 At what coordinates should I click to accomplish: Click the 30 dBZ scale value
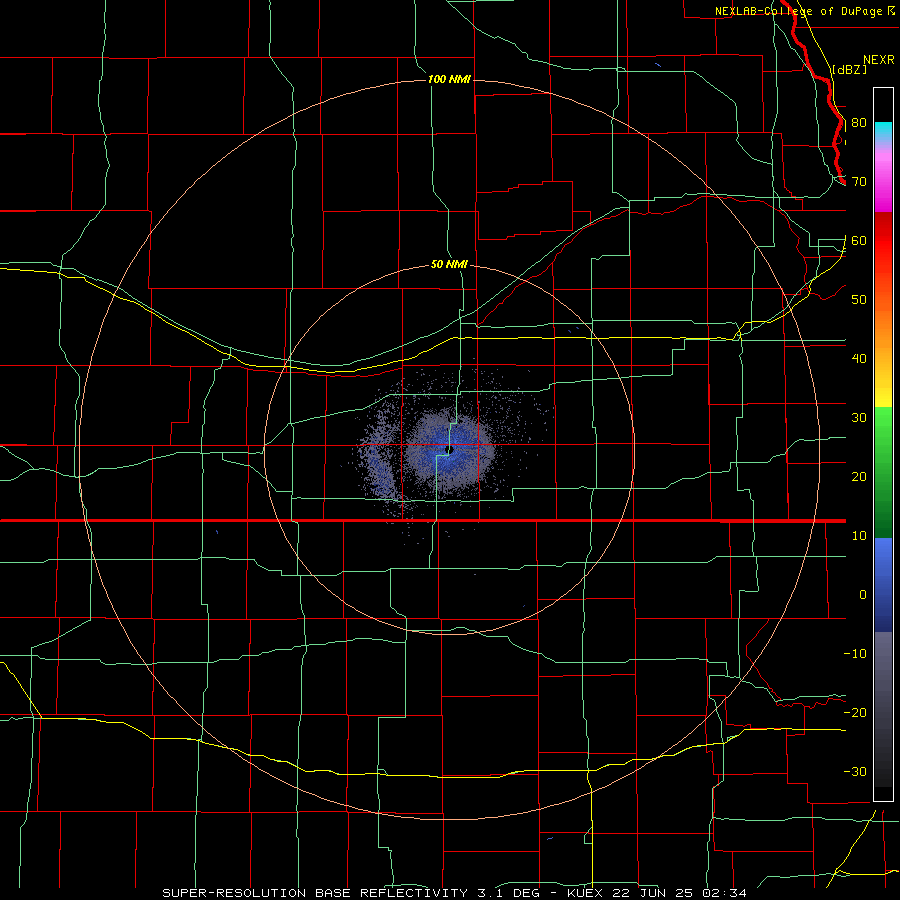coord(859,418)
